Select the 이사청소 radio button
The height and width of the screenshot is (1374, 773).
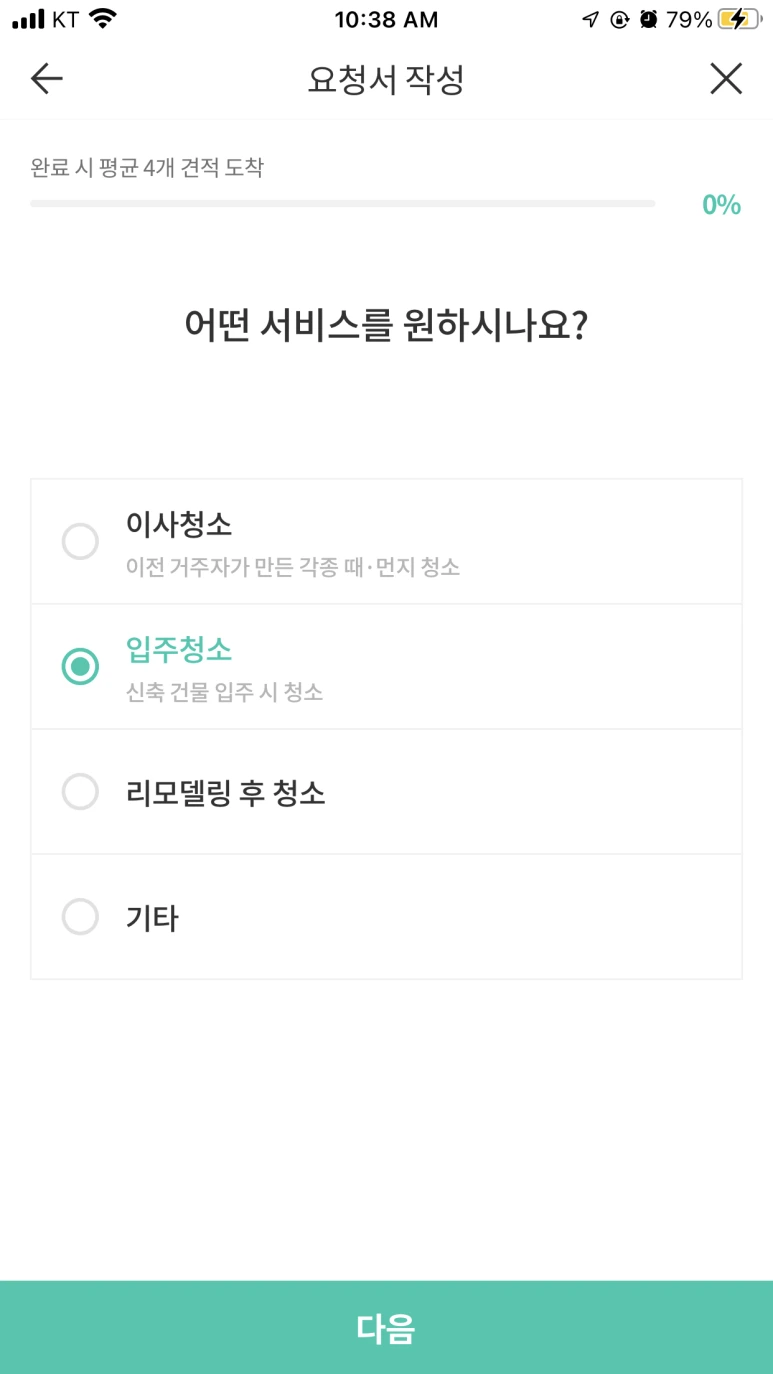pos(80,542)
